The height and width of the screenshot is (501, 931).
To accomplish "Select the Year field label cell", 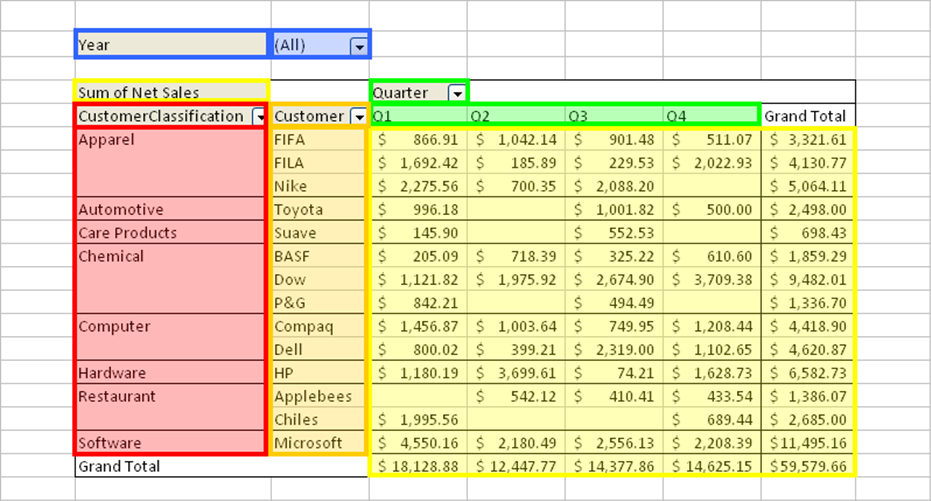I will click(x=172, y=45).
